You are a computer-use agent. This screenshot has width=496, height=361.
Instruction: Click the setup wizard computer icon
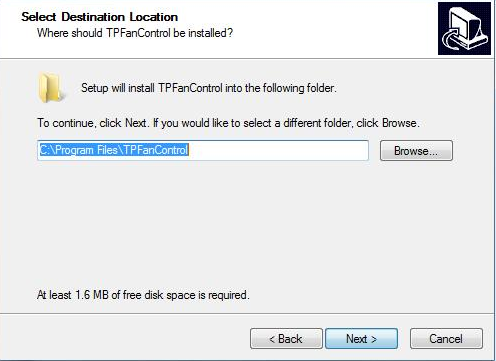[x=464, y=28]
